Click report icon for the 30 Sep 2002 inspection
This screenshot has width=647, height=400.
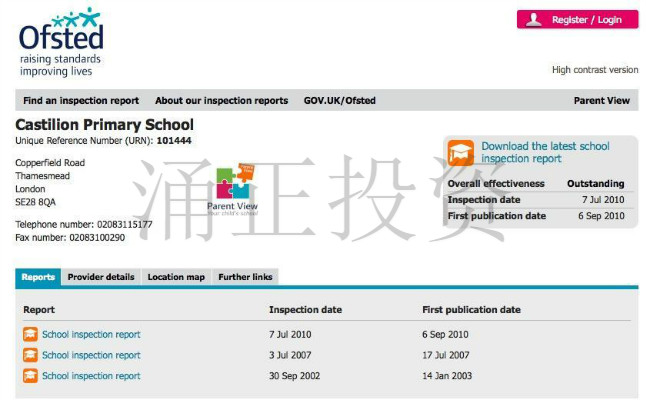(30, 376)
